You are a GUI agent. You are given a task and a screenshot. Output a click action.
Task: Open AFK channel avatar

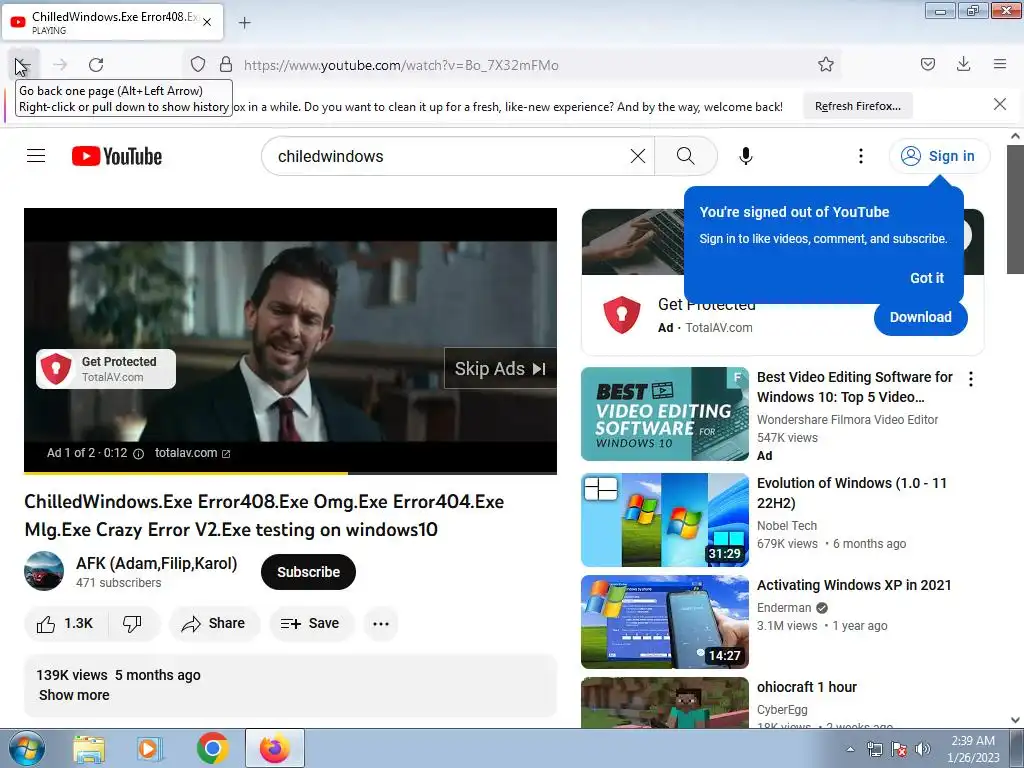(x=44, y=571)
